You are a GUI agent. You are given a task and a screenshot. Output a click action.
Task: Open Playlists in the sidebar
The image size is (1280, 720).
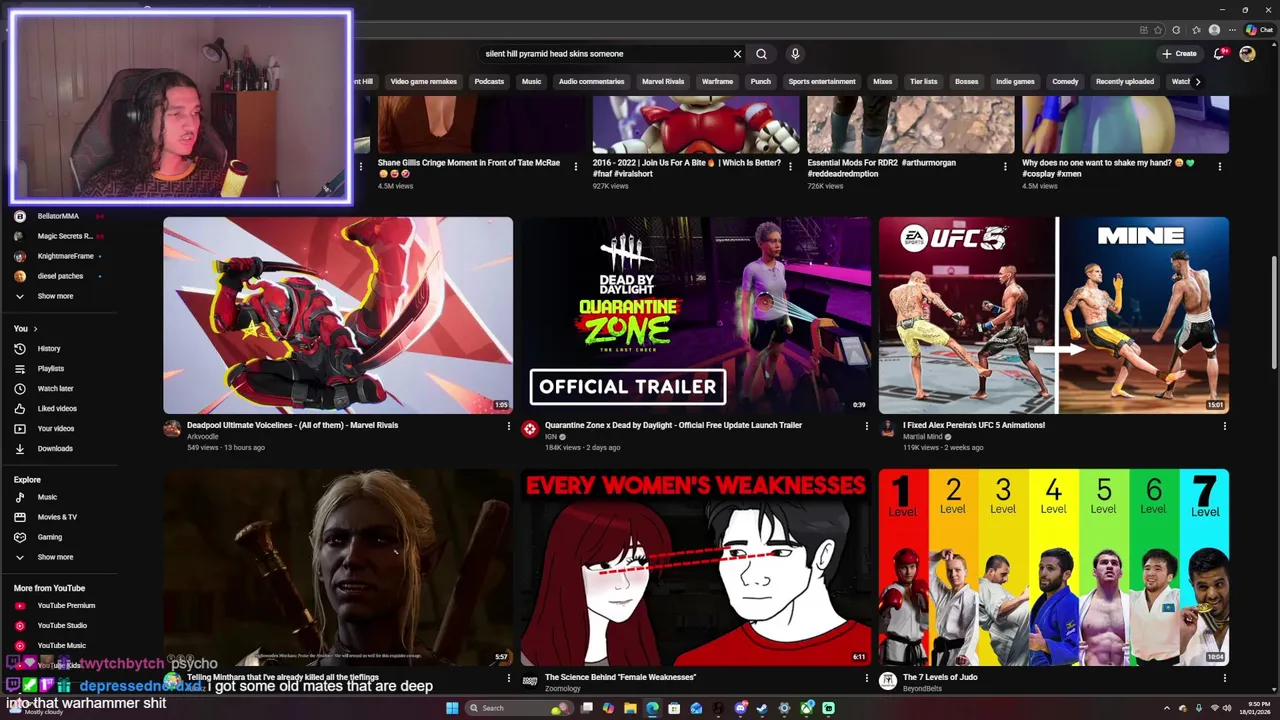point(50,368)
